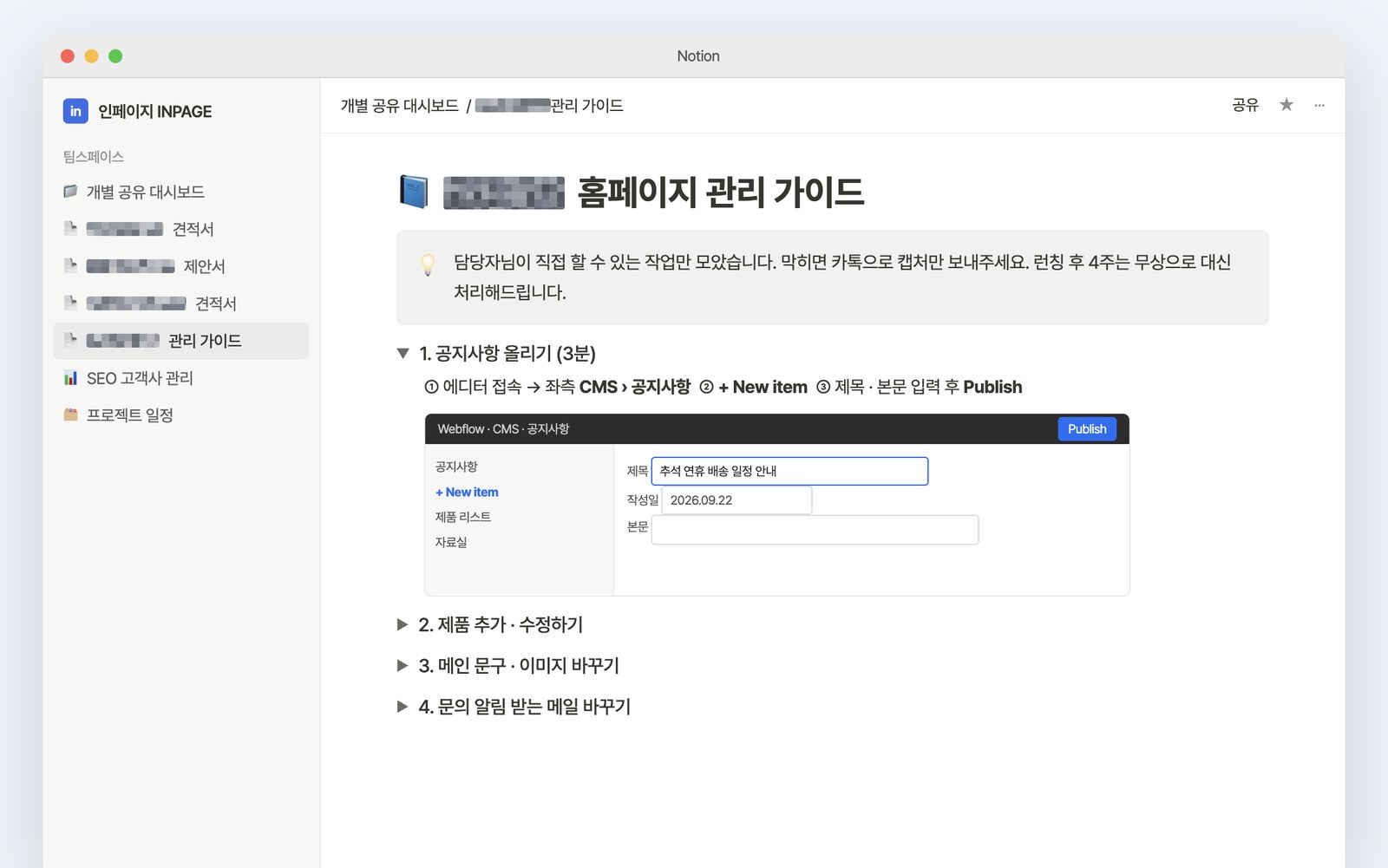Viewport: 1388px width, 868px height.
Task: Expand the 3. 메인 문구·이미지 바꾸기 toggle
Action: coord(403,665)
